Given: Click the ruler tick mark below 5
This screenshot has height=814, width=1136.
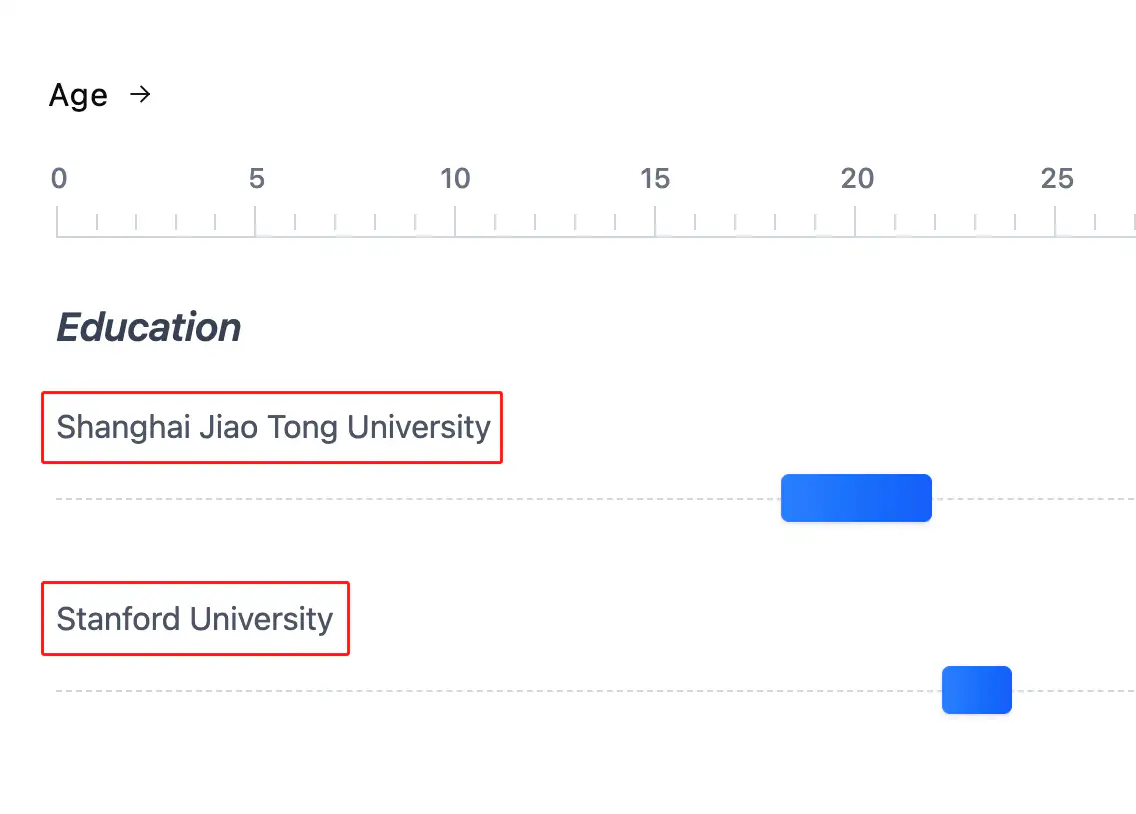Looking at the screenshot, I should click(x=255, y=221).
